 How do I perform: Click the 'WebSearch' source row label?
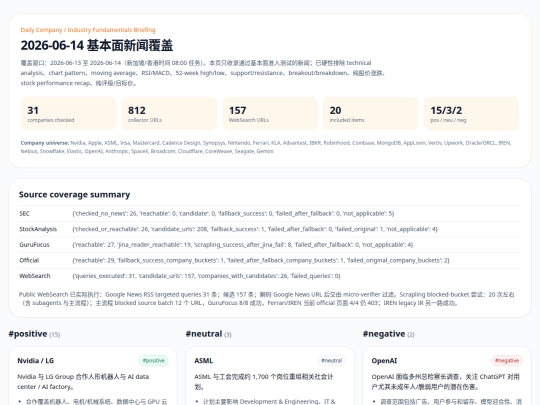pyautogui.click(x=34, y=276)
